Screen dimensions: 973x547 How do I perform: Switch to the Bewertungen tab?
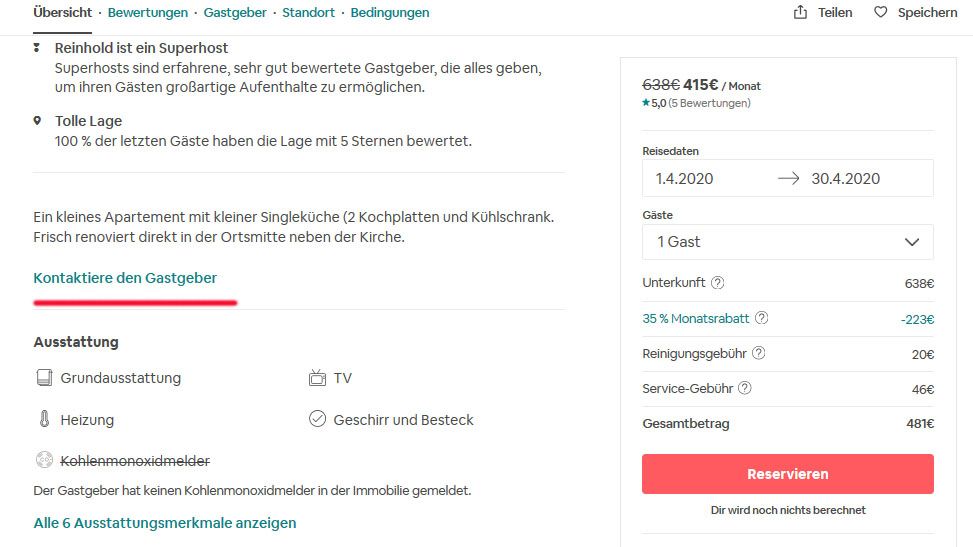148,13
